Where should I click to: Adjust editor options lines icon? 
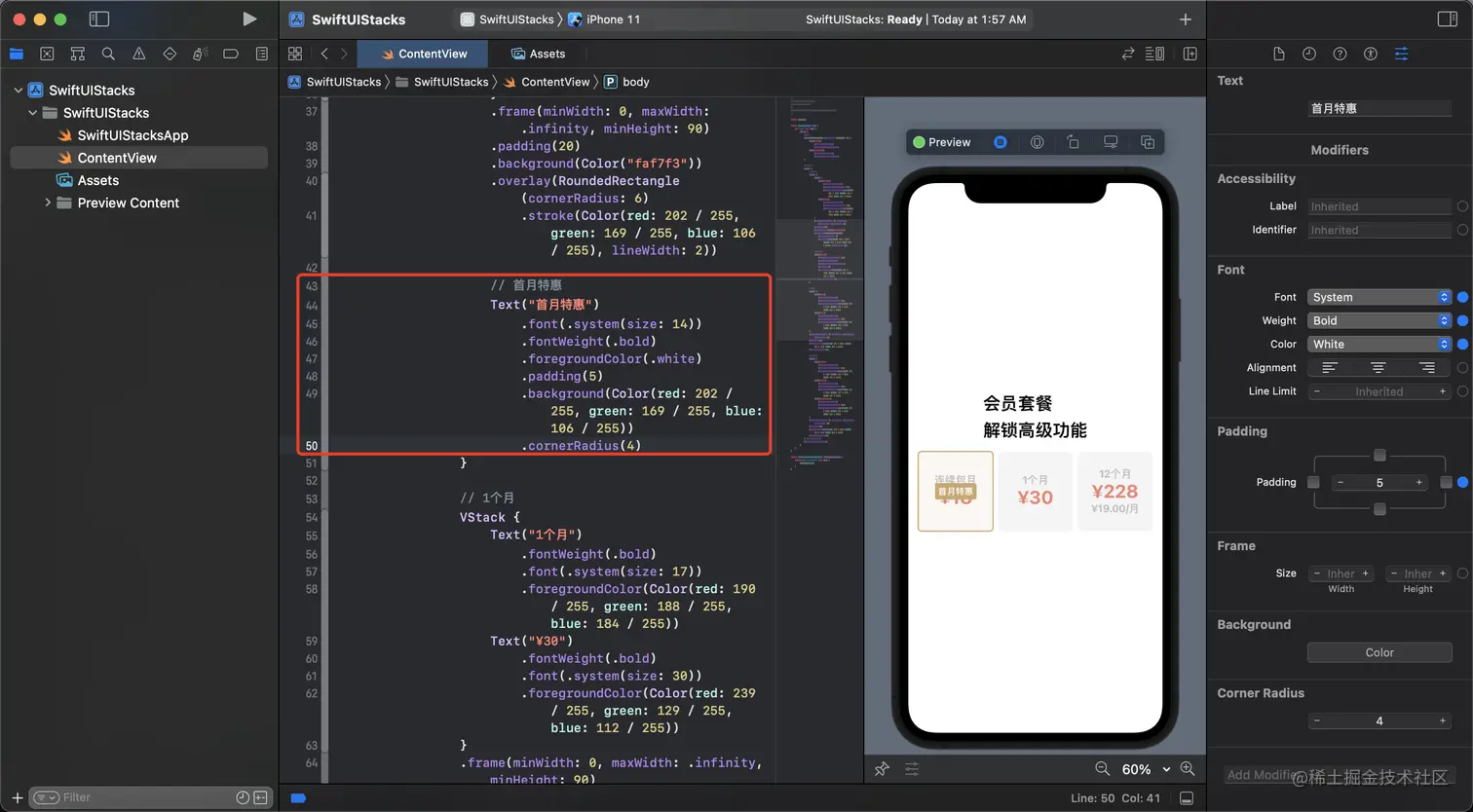(1155, 54)
